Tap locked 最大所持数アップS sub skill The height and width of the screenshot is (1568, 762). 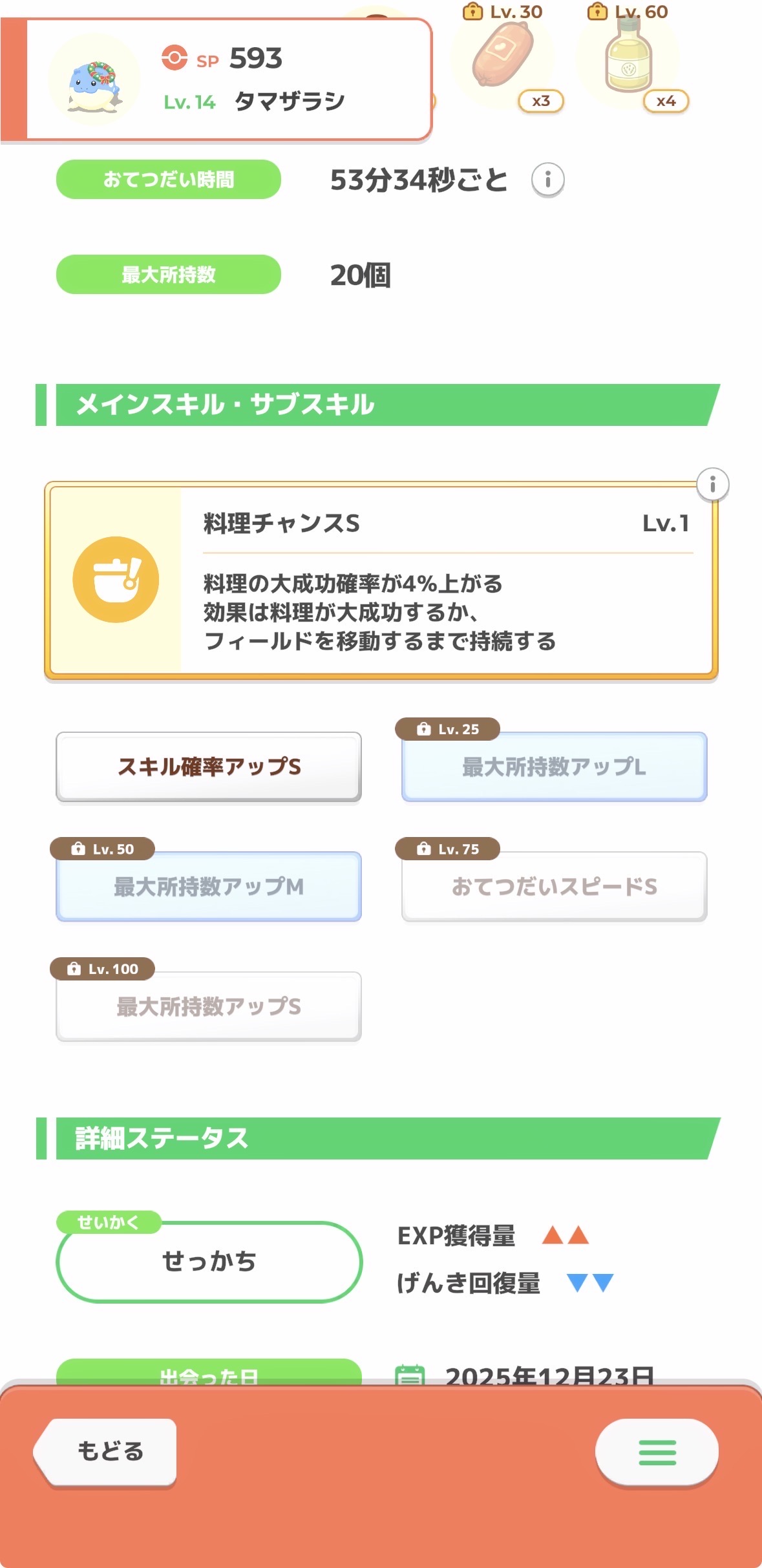209,1006
